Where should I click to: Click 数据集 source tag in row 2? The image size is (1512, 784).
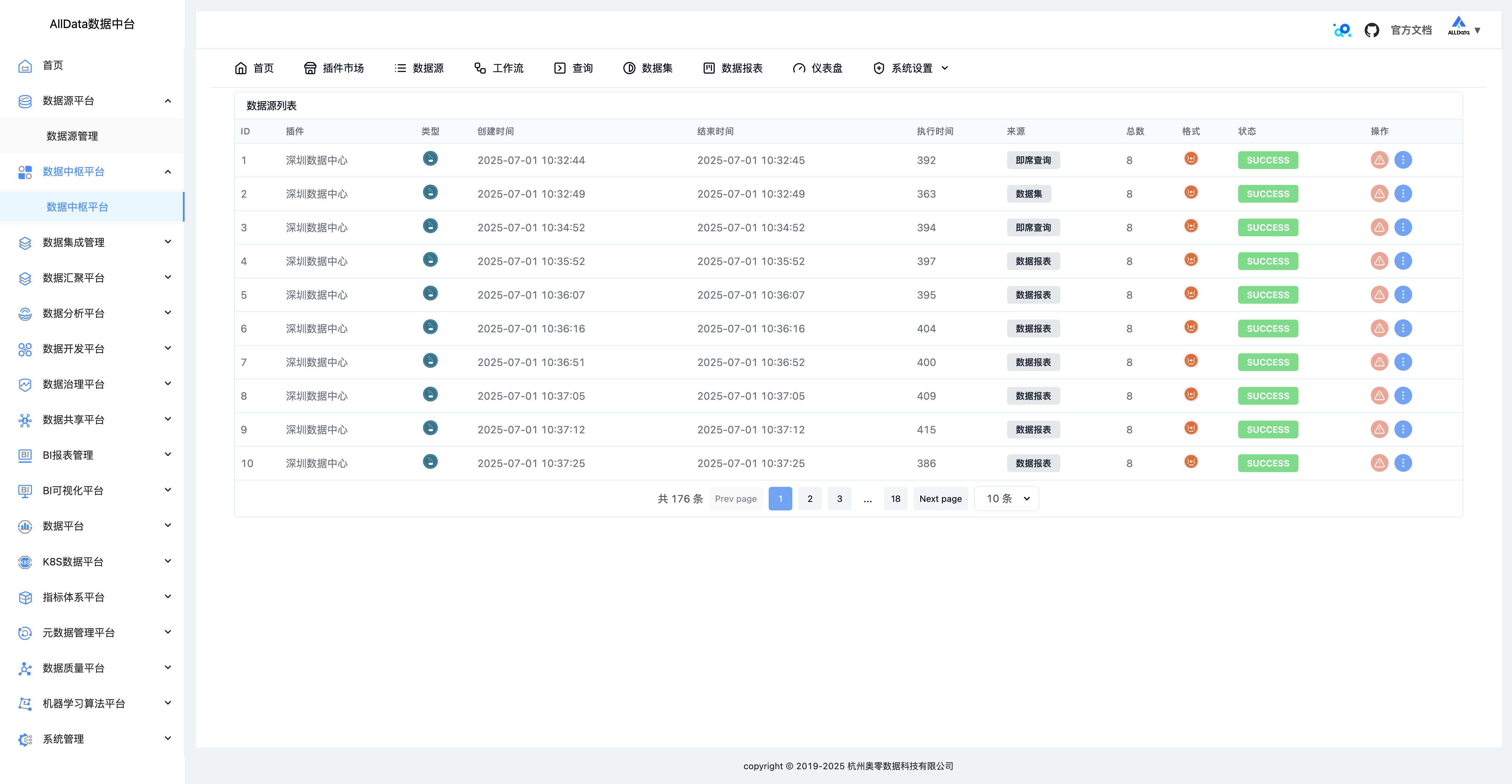tap(1028, 194)
